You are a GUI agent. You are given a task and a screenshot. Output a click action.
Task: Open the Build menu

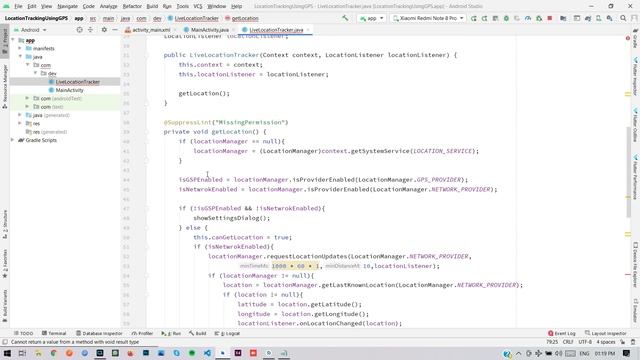click(x=152, y=7)
